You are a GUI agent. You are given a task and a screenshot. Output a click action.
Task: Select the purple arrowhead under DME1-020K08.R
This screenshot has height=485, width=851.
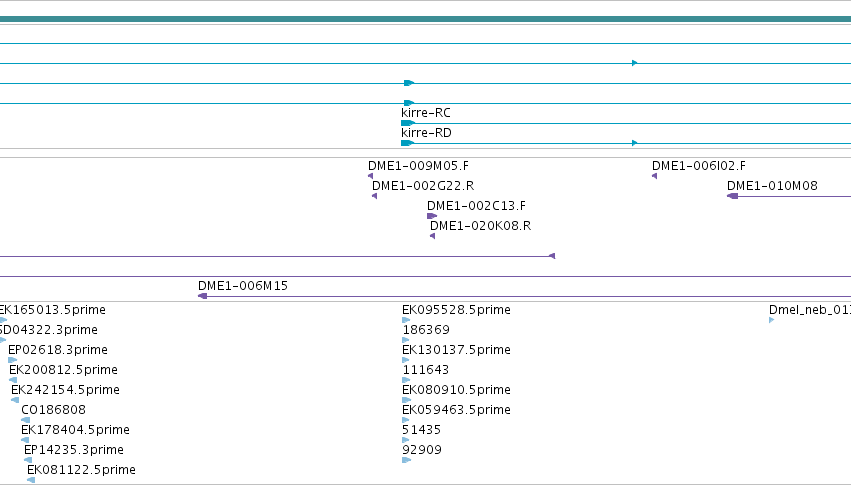(433, 236)
